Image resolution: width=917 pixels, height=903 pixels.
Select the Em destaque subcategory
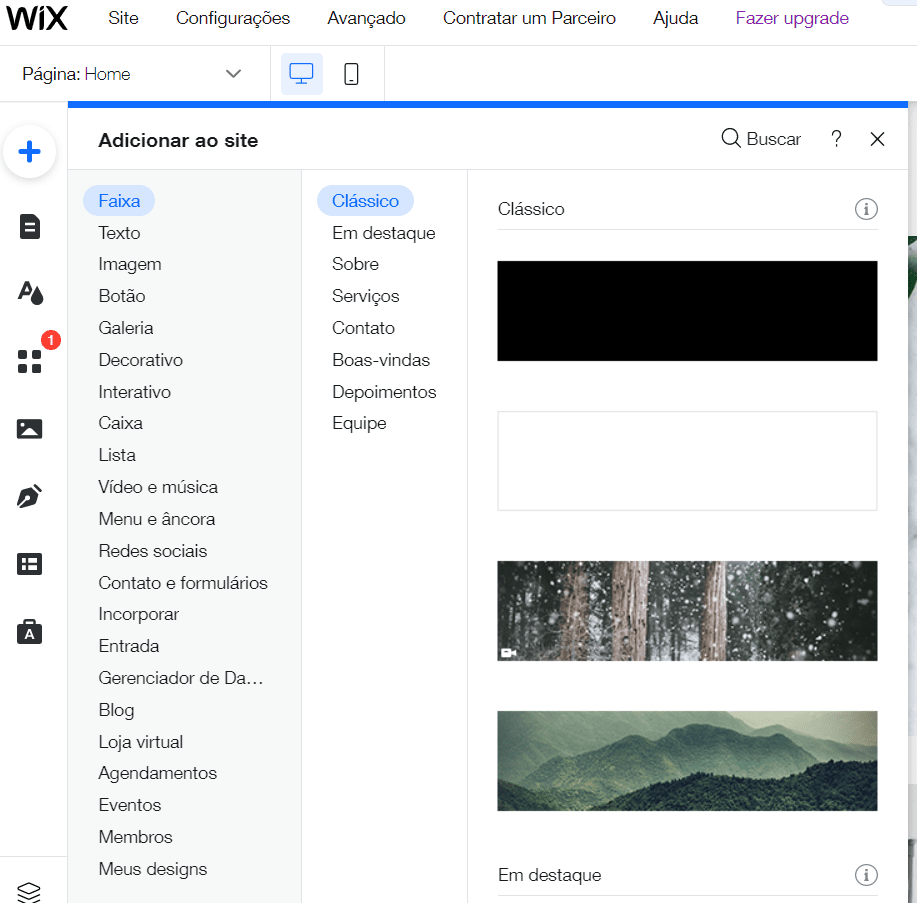(384, 233)
